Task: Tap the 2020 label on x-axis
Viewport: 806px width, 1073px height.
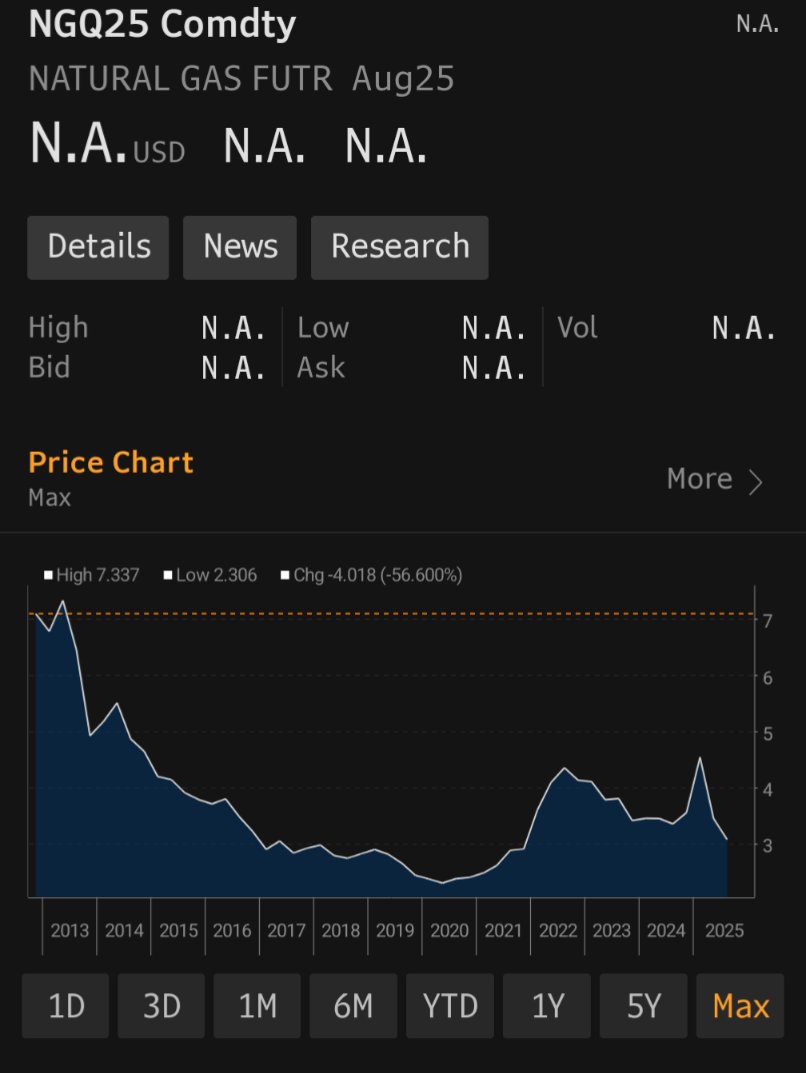Action: click(x=450, y=931)
